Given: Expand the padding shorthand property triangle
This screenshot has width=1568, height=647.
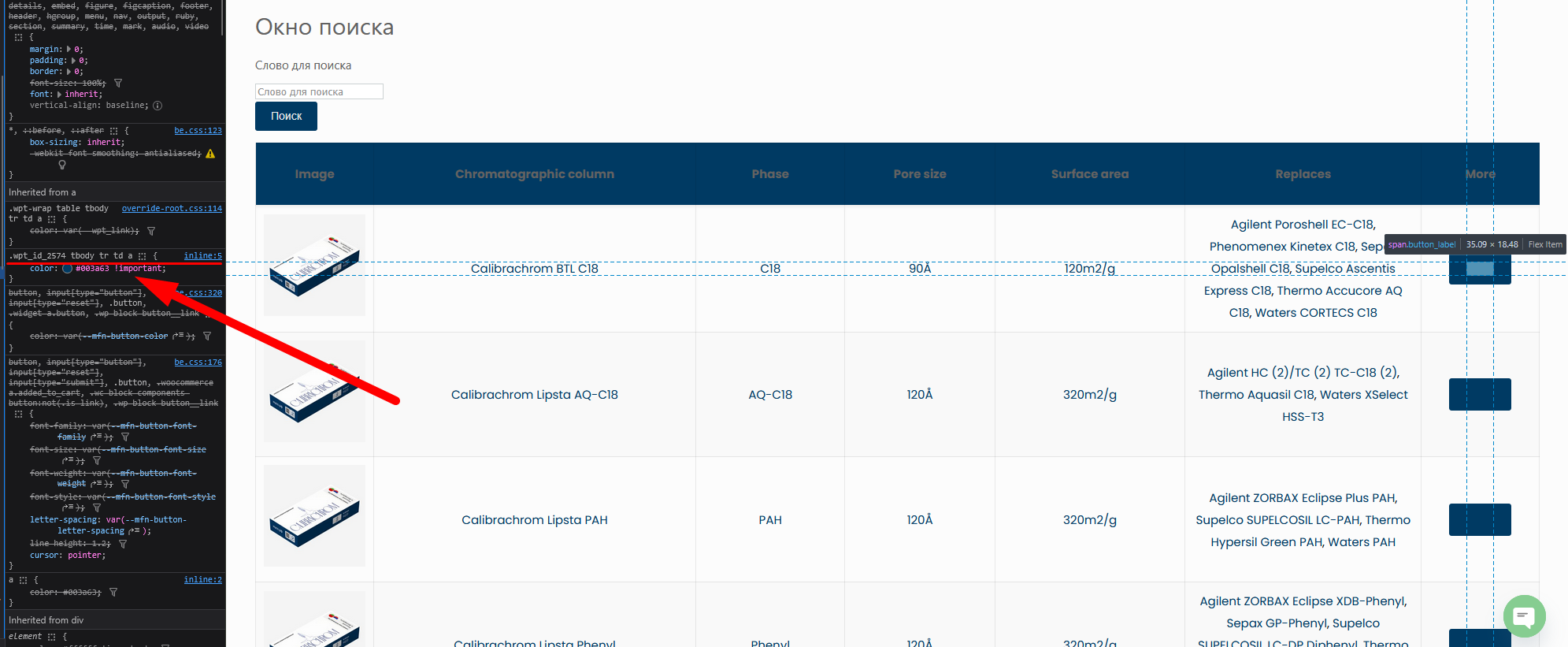Looking at the screenshot, I should coord(74,61).
